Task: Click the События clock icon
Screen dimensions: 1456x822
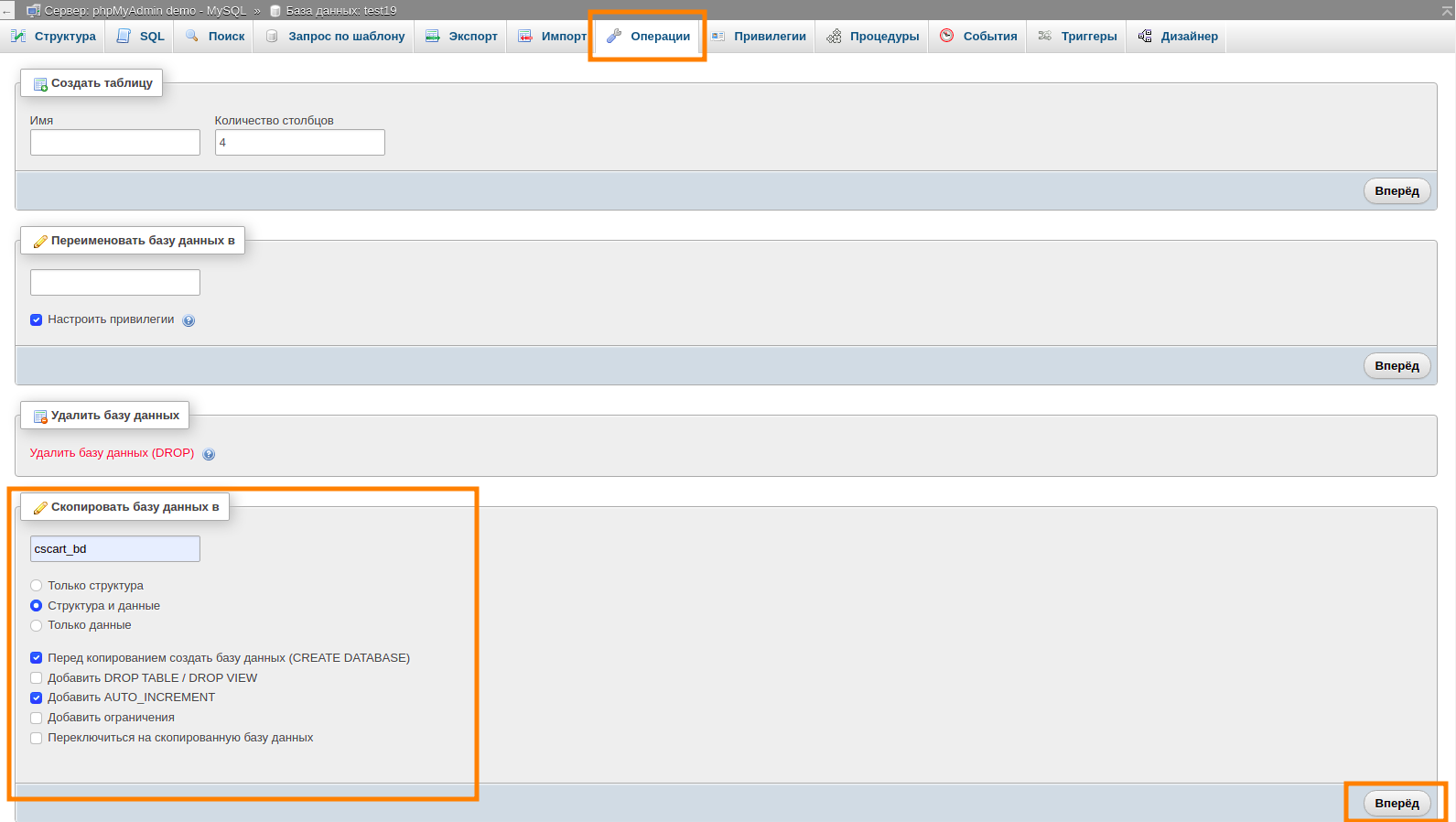Action: coord(947,36)
